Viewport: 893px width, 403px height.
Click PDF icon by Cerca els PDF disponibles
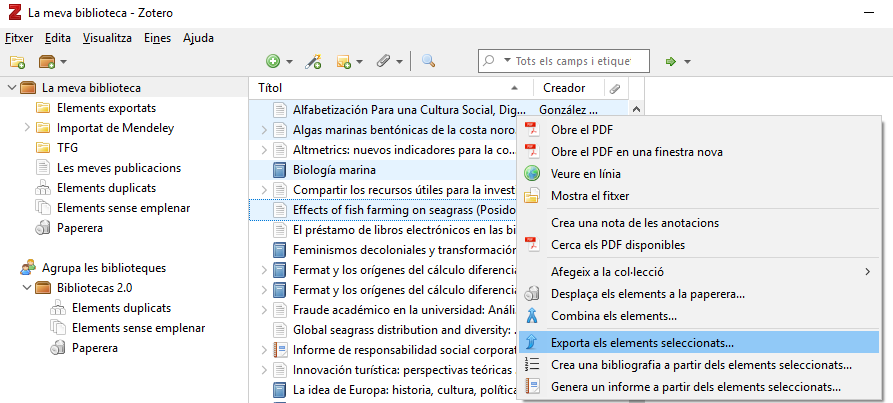pyautogui.click(x=531, y=245)
